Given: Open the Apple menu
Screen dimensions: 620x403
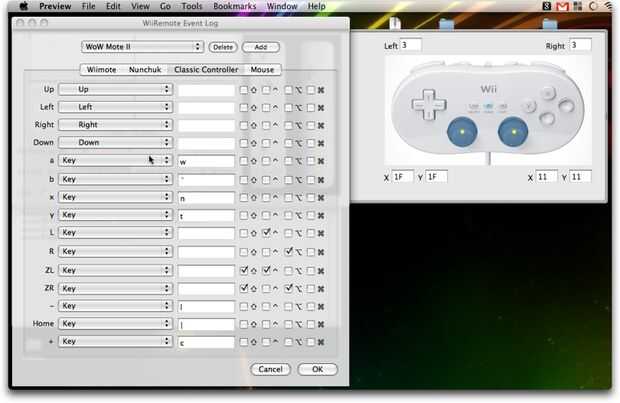Looking at the screenshot, I should tap(23, 6).
